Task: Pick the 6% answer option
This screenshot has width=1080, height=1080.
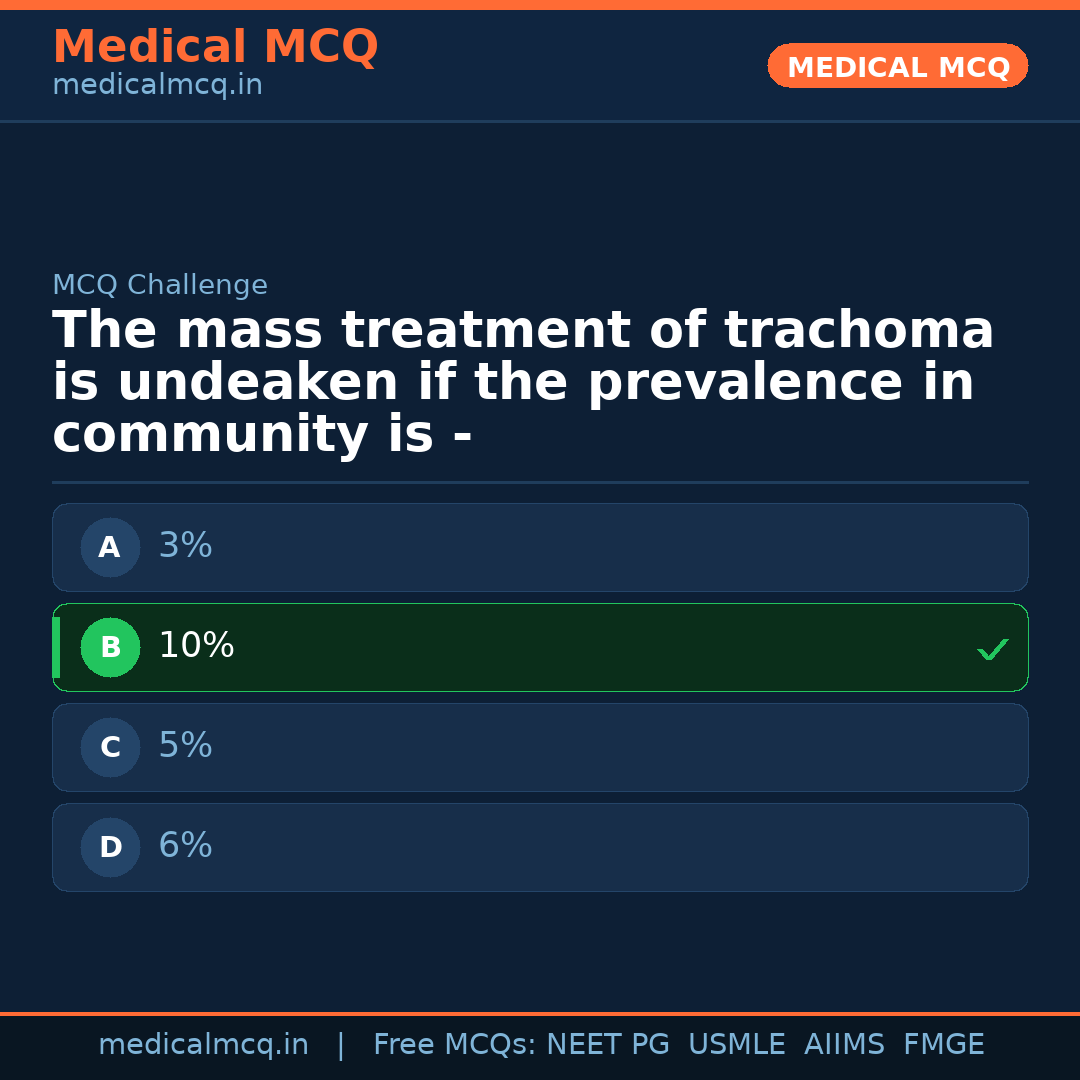Action: pos(540,847)
